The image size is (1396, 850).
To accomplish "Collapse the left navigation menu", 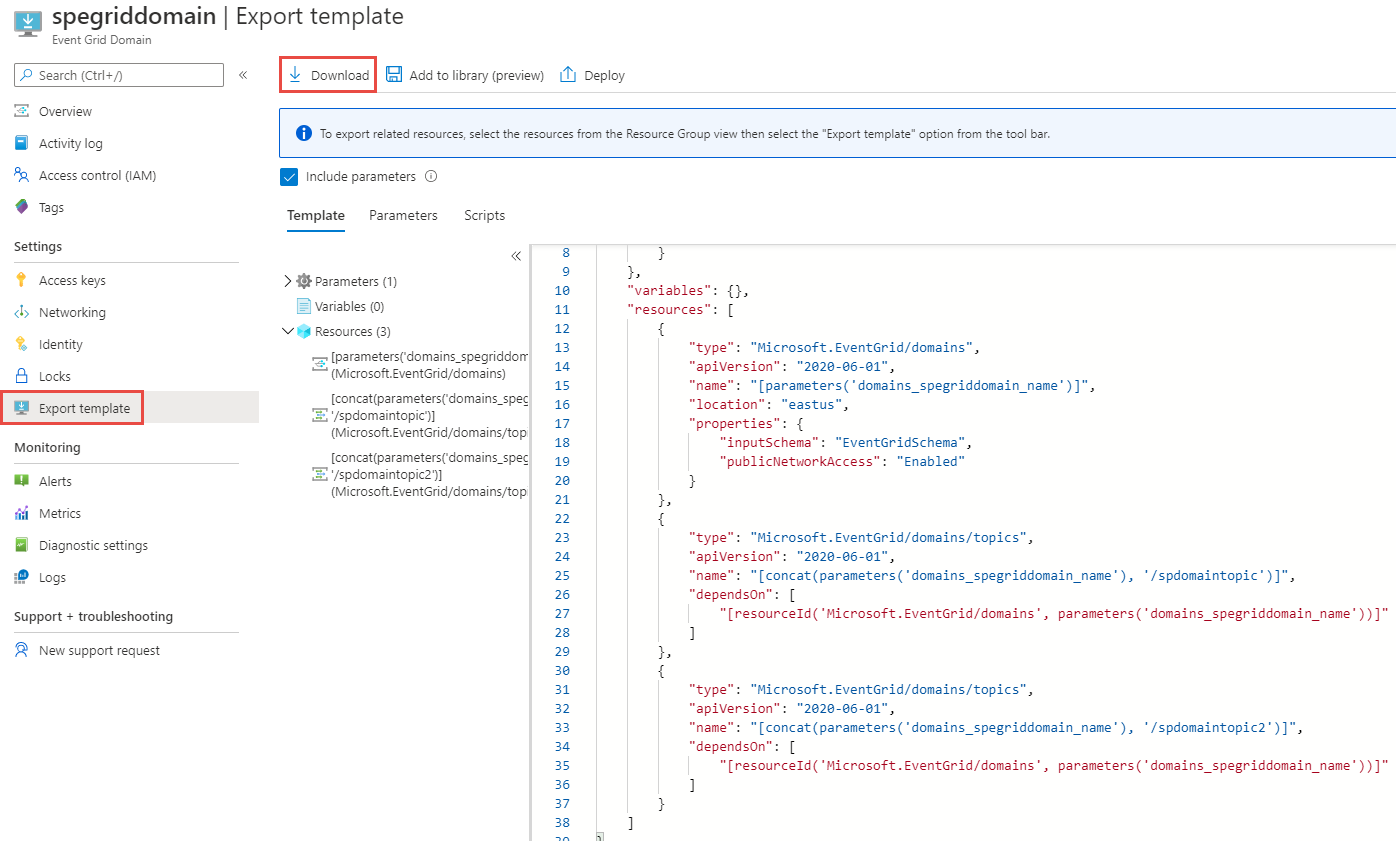I will [x=243, y=75].
